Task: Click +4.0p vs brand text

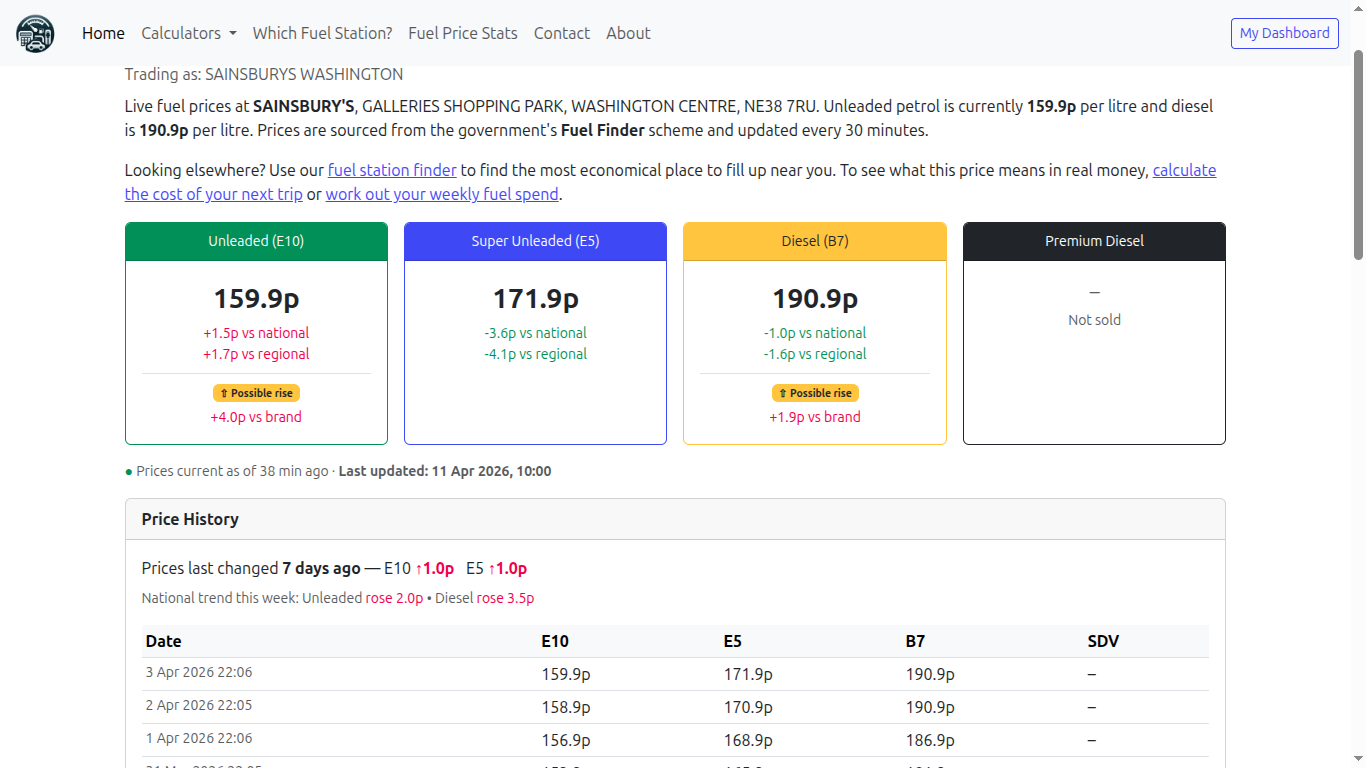Action: coord(256,417)
